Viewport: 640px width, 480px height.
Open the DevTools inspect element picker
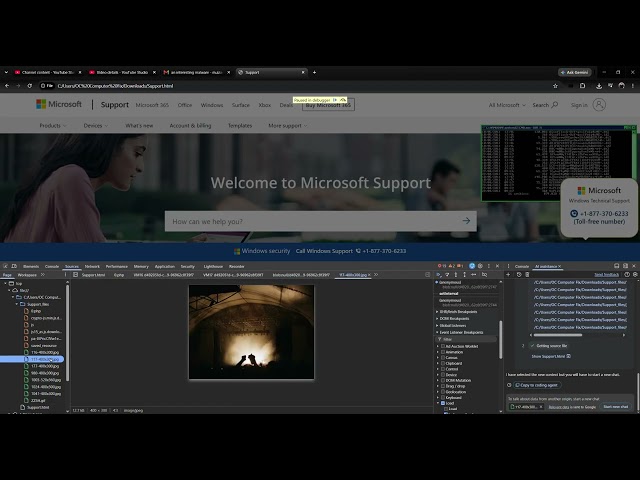(x=5, y=266)
